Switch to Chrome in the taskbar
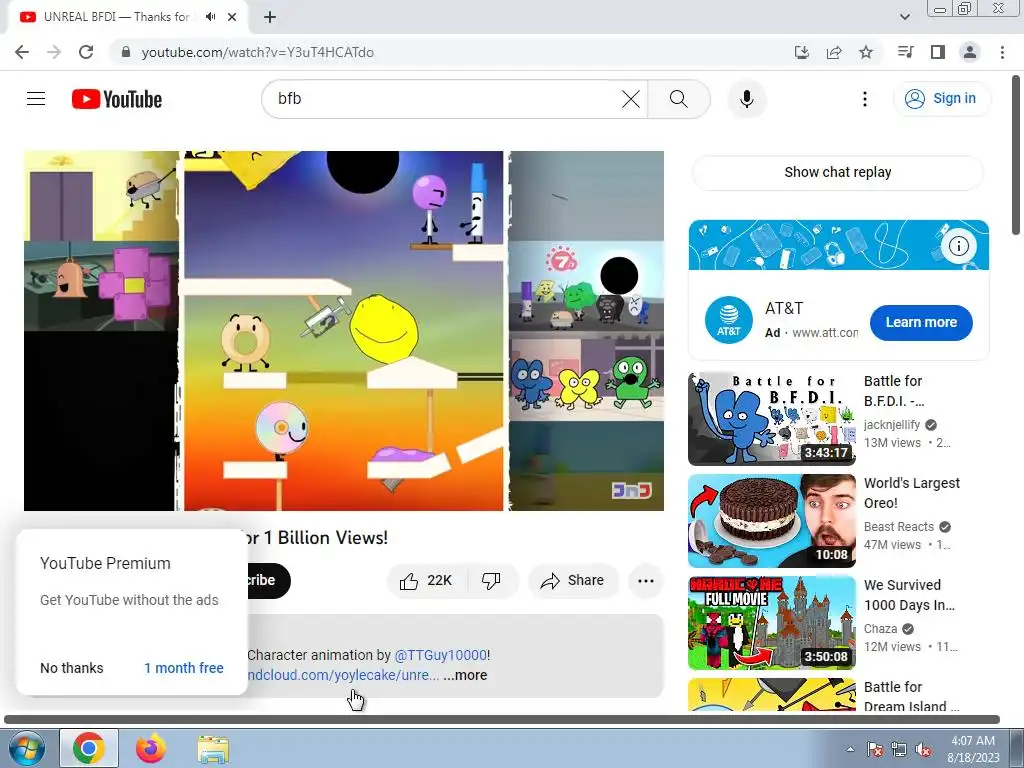The height and width of the screenshot is (768, 1024). 89,748
